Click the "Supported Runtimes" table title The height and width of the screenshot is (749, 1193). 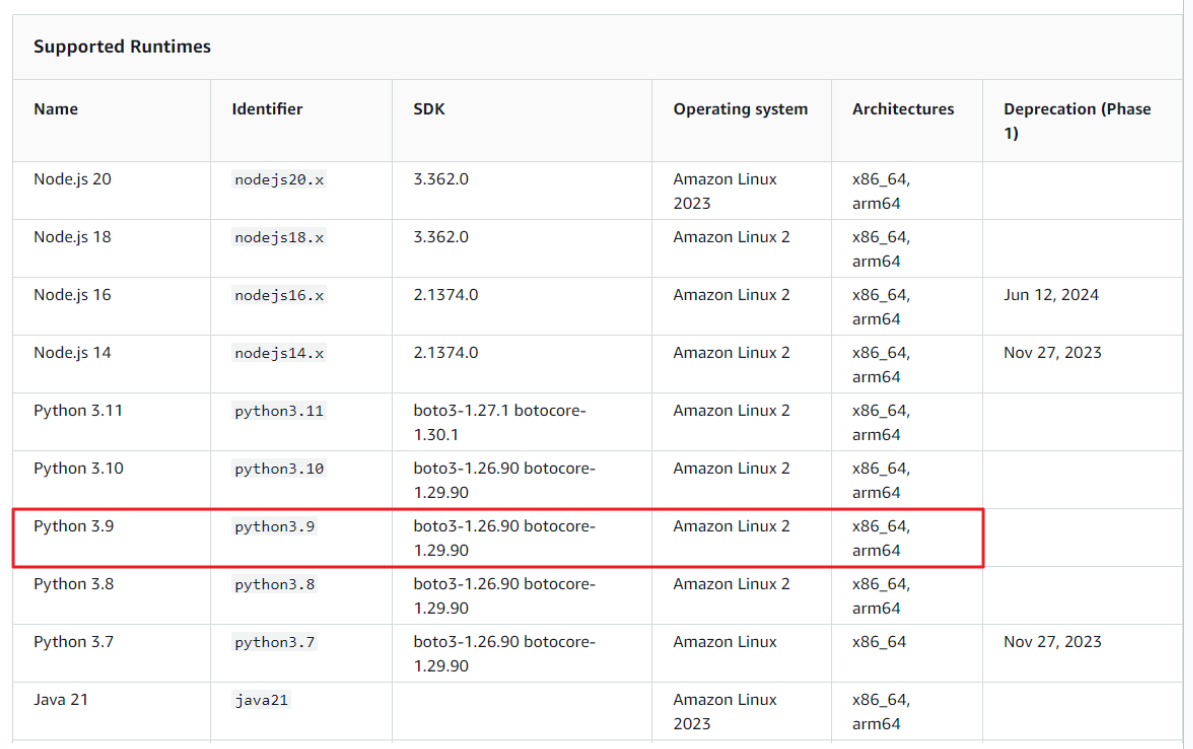[x=122, y=46]
